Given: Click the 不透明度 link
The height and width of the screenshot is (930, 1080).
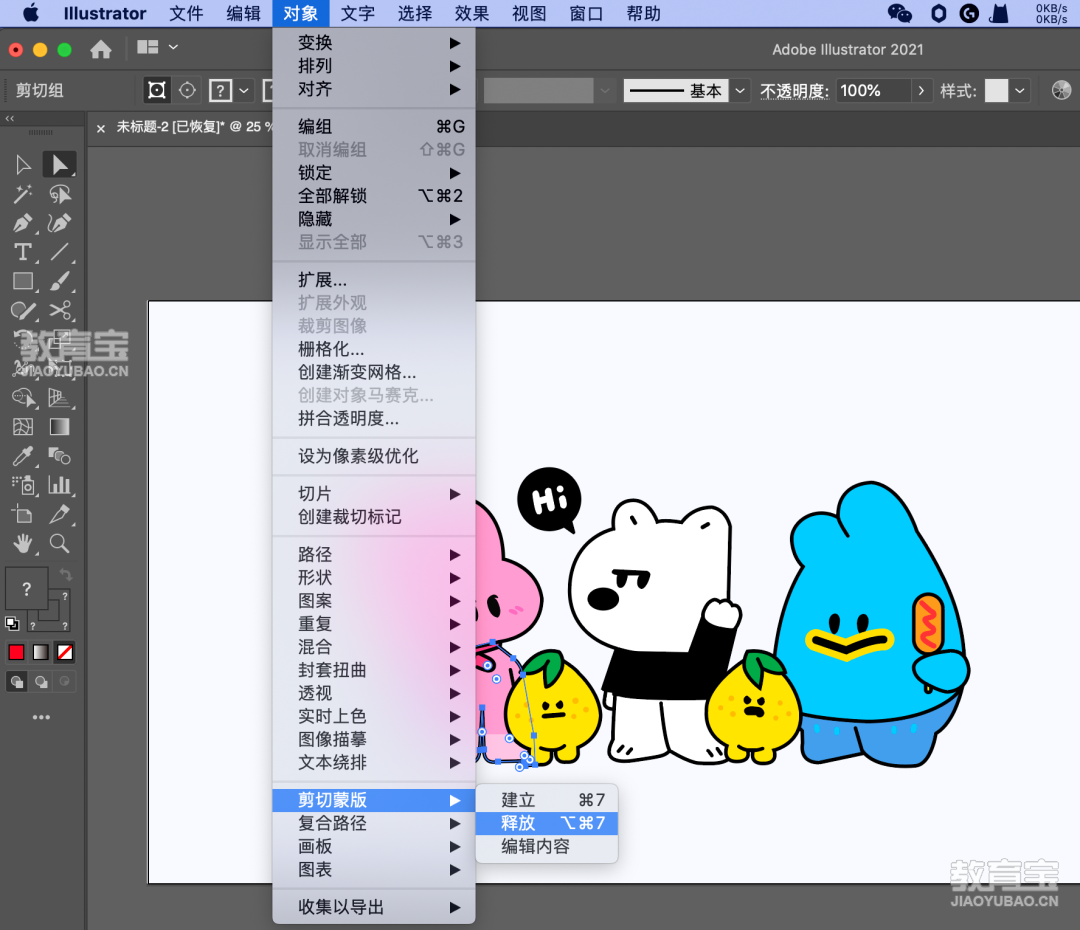Looking at the screenshot, I should click(794, 90).
